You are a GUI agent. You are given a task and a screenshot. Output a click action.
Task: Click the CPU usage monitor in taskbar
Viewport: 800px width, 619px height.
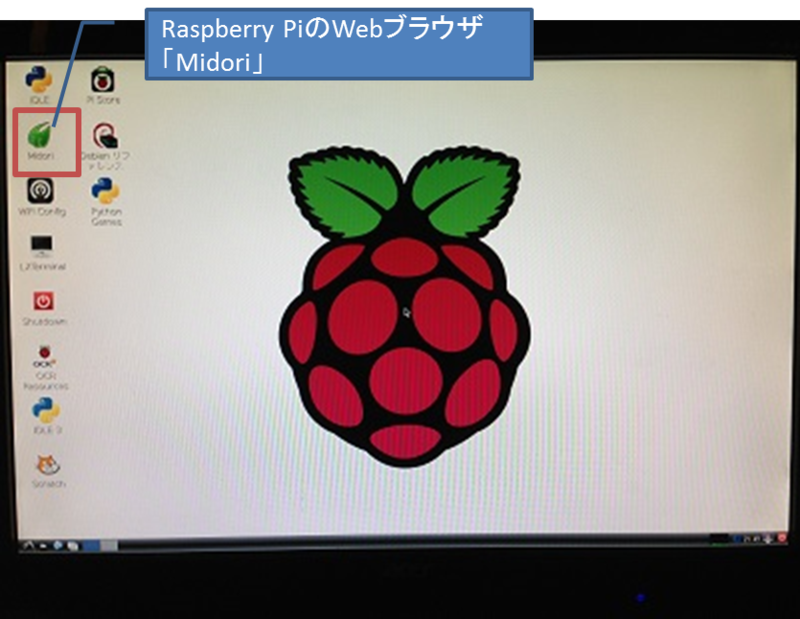(719, 539)
